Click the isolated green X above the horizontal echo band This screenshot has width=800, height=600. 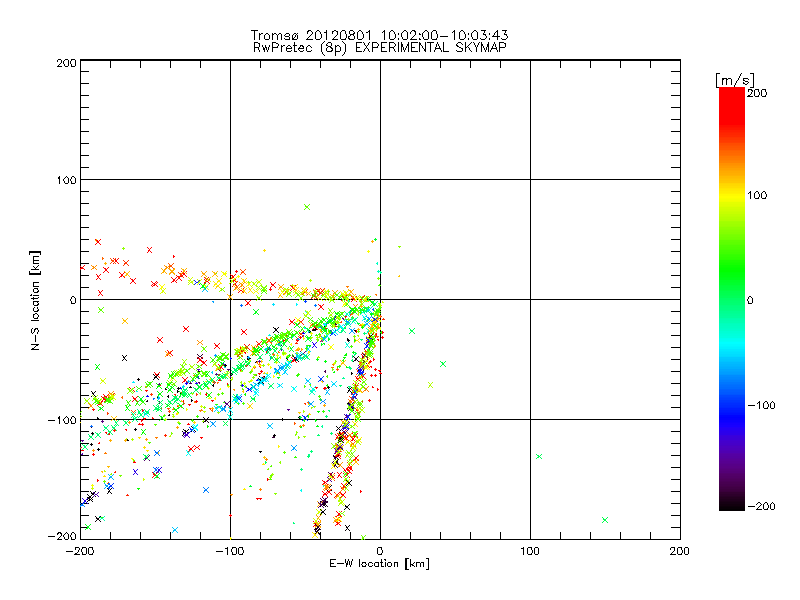coord(307,207)
